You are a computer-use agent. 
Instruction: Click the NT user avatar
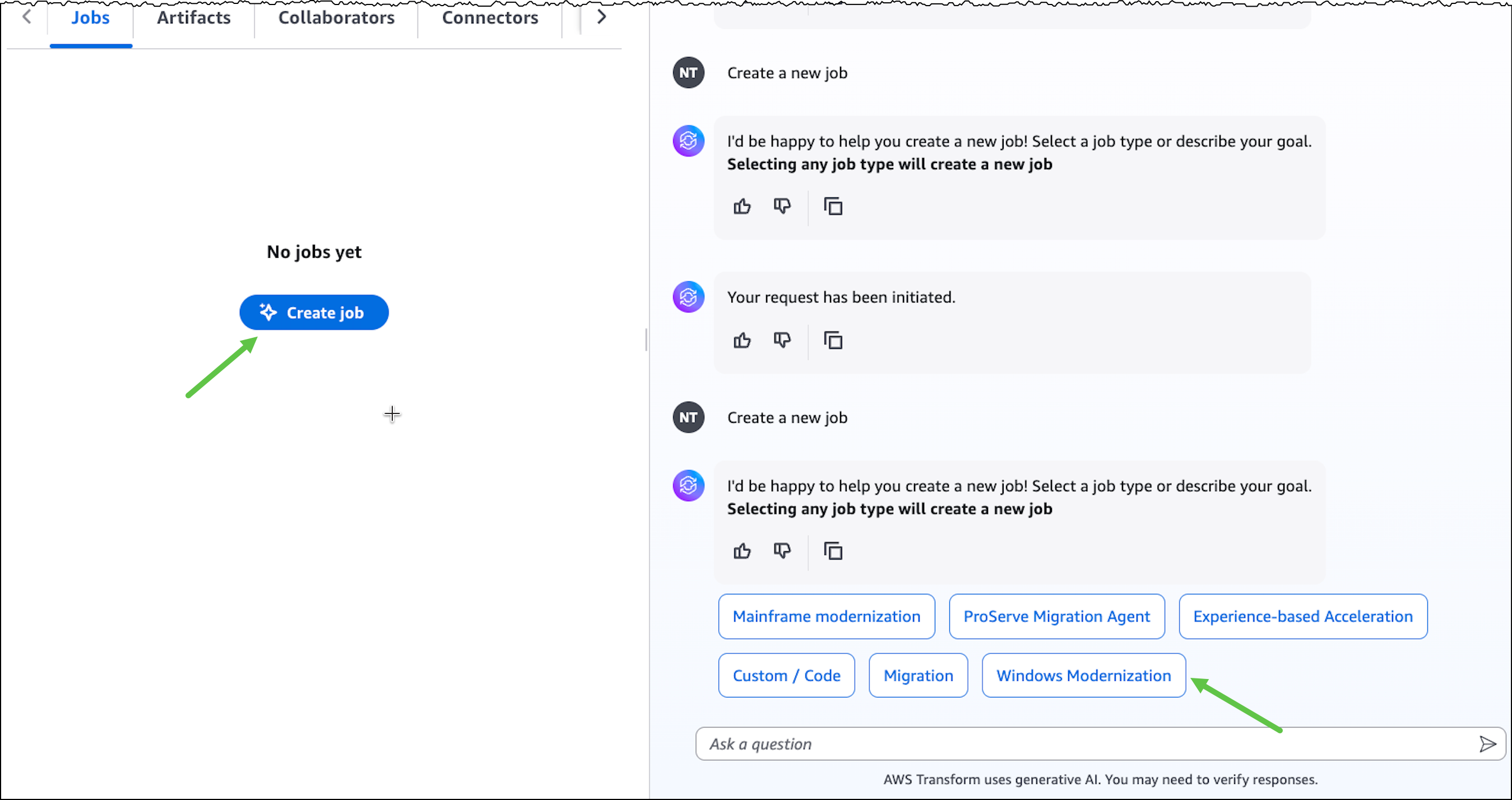coord(688,72)
